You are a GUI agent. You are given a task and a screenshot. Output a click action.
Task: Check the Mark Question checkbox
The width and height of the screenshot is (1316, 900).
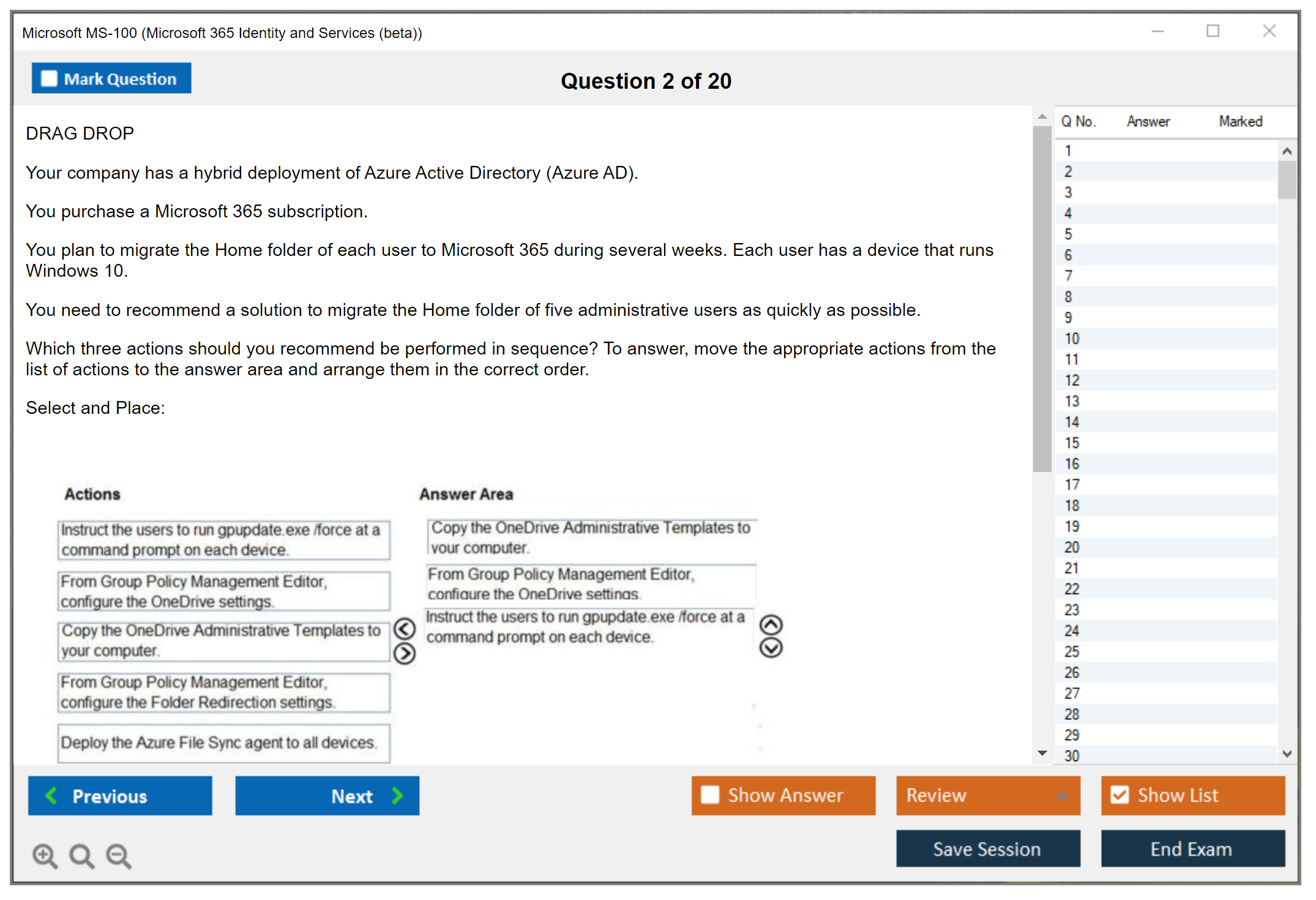pyautogui.click(x=49, y=79)
